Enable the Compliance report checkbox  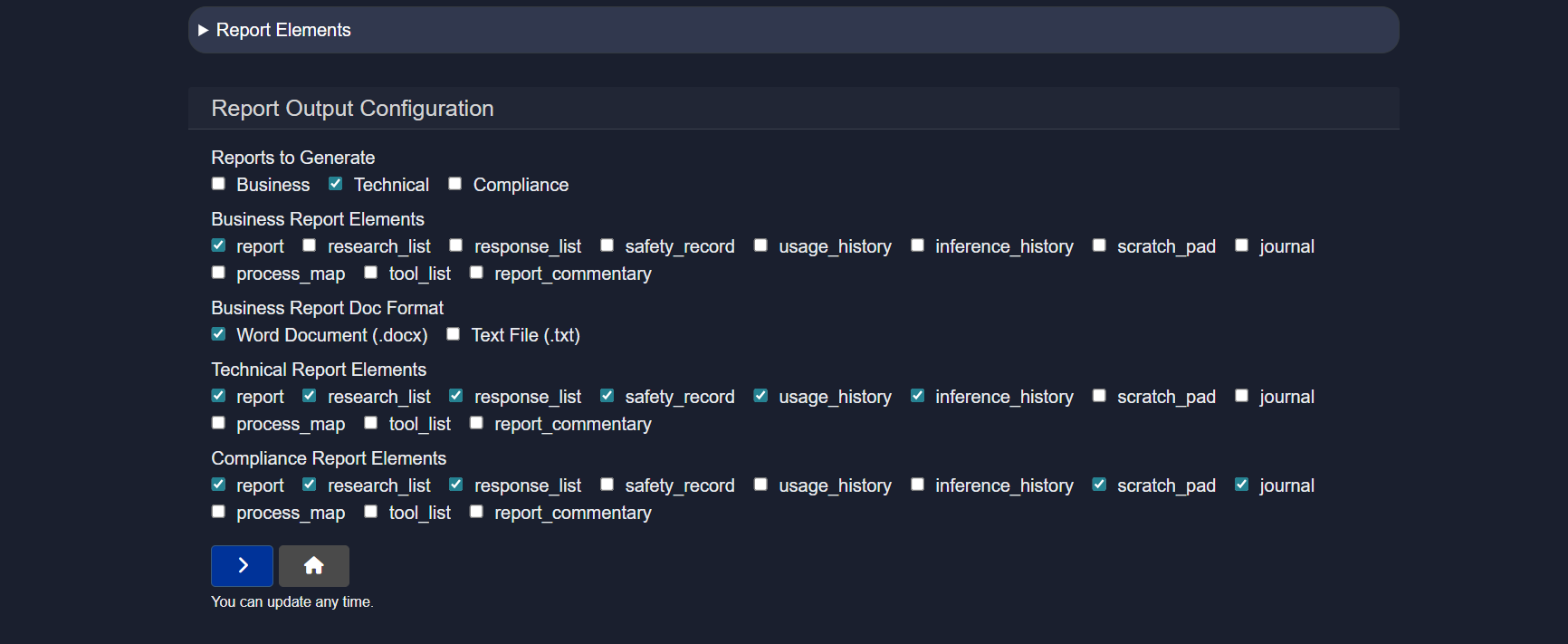455,184
